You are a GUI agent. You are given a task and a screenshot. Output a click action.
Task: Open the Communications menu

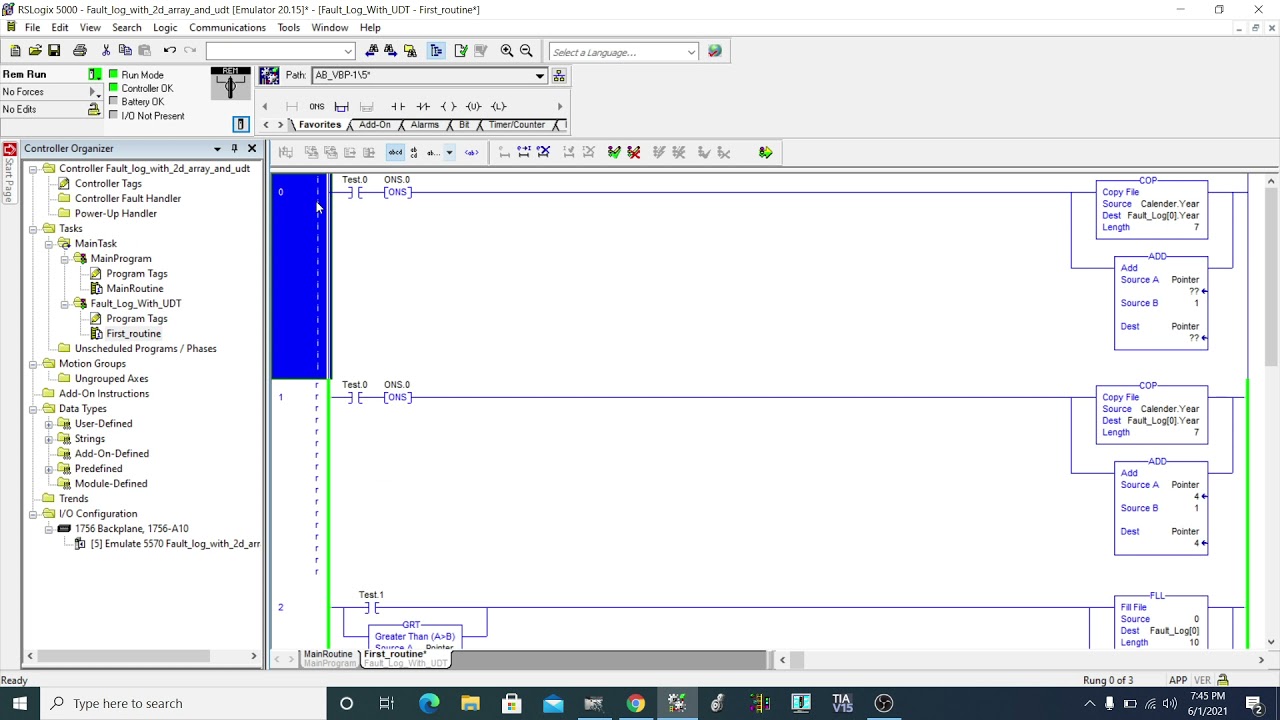[x=227, y=28]
